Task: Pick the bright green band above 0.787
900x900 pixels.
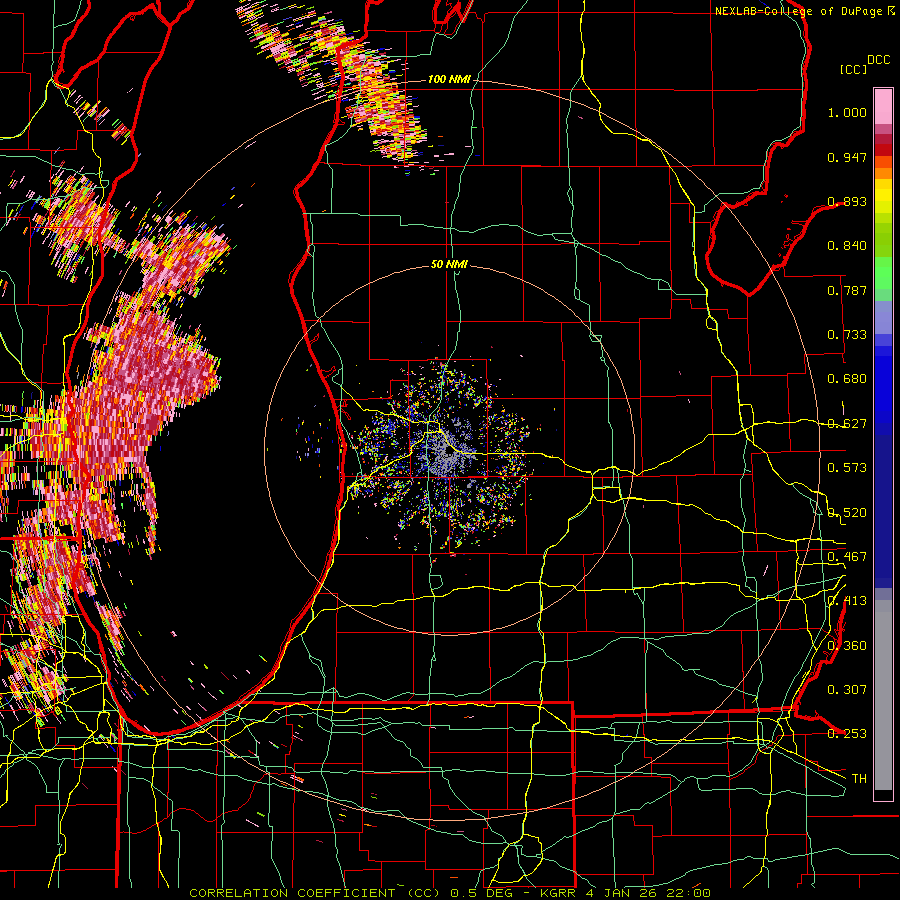Action: click(883, 272)
